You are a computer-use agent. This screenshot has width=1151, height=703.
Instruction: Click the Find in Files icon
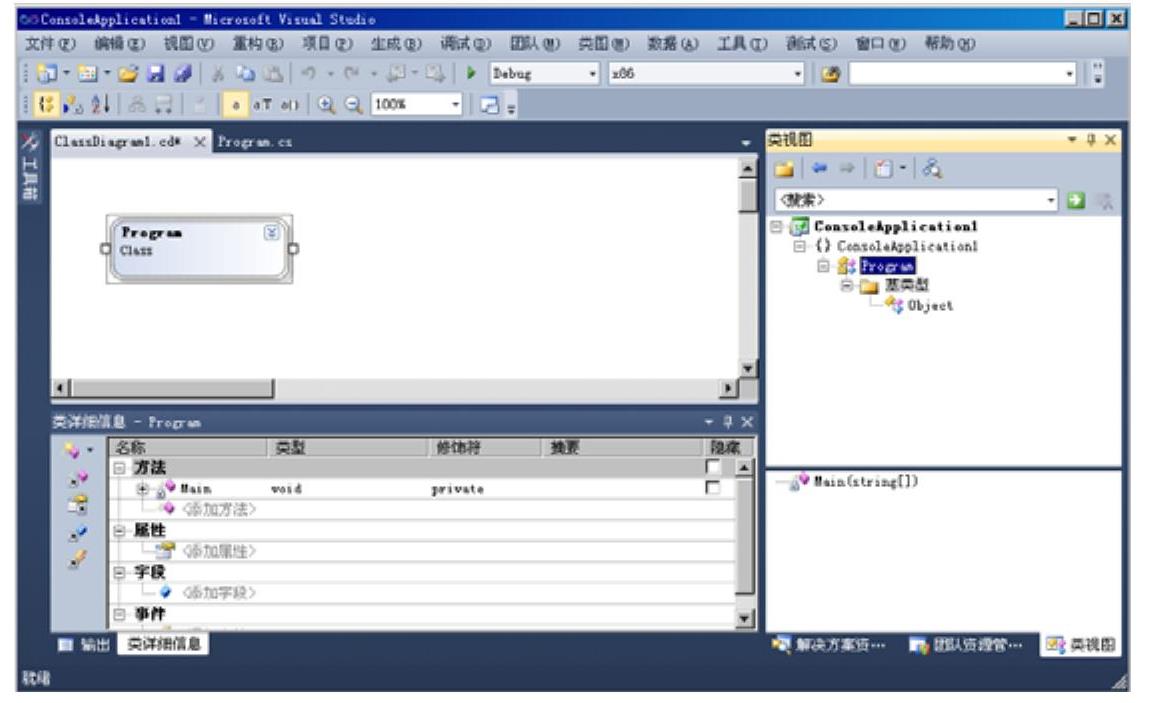830,74
